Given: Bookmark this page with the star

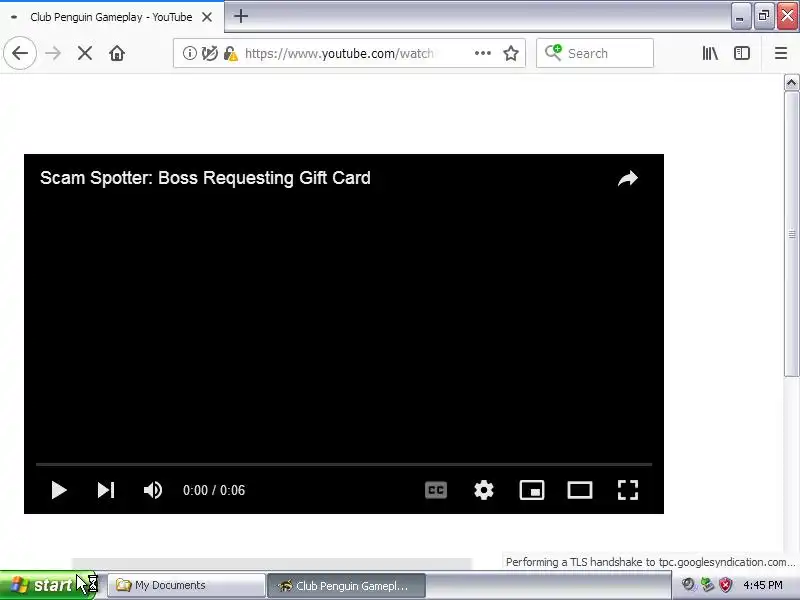Looking at the screenshot, I should point(511,53).
